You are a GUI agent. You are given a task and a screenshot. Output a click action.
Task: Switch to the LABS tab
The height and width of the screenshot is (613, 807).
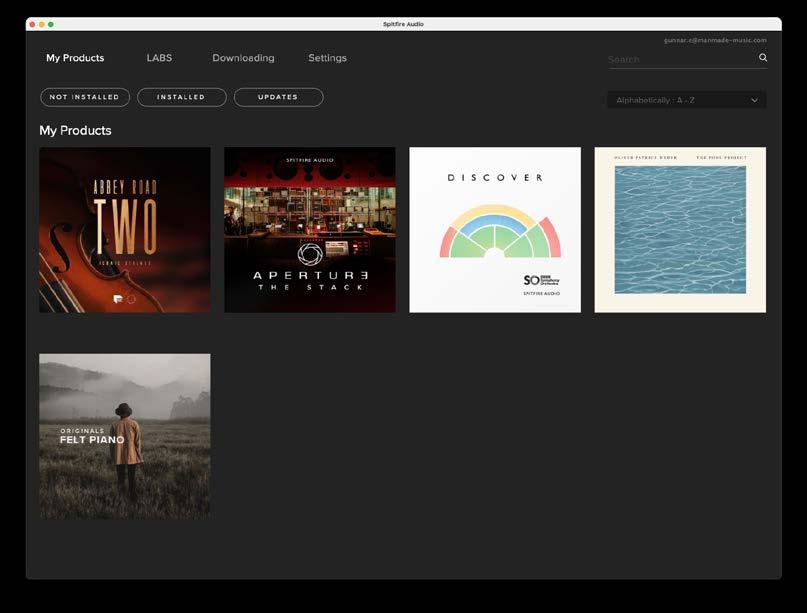pos(159,58)
